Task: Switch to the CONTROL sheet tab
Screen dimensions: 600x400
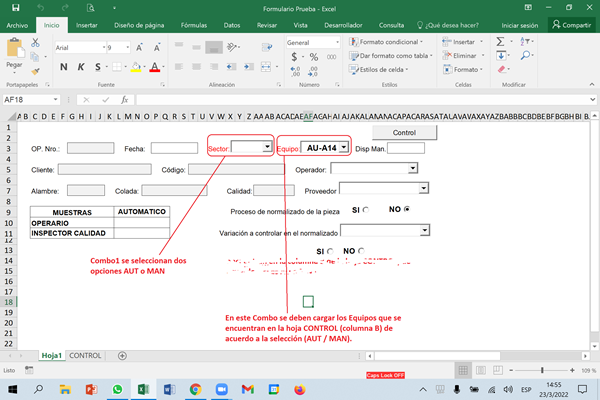Action: tap(85, 355)
